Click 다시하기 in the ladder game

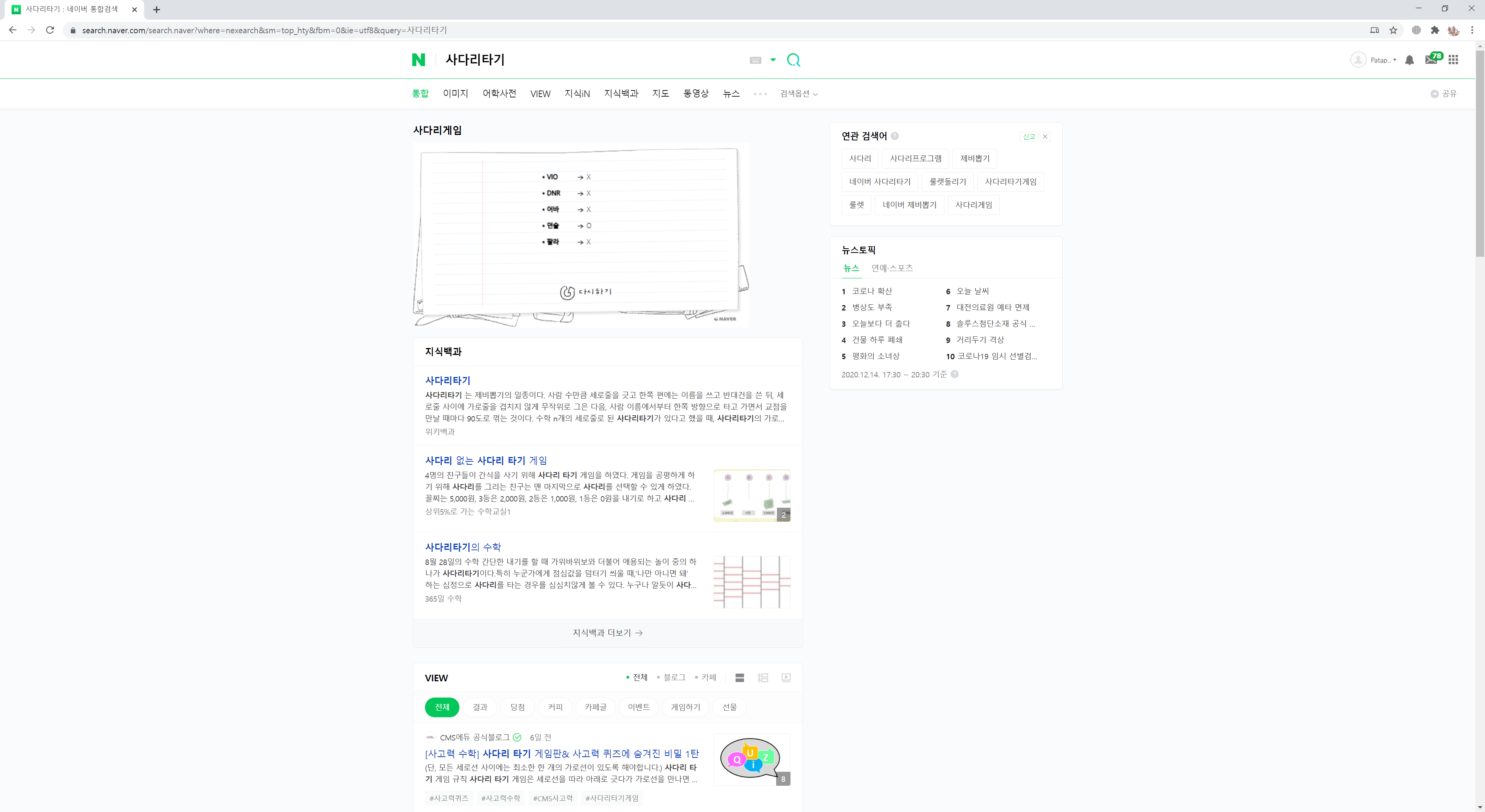click(586, 292)
